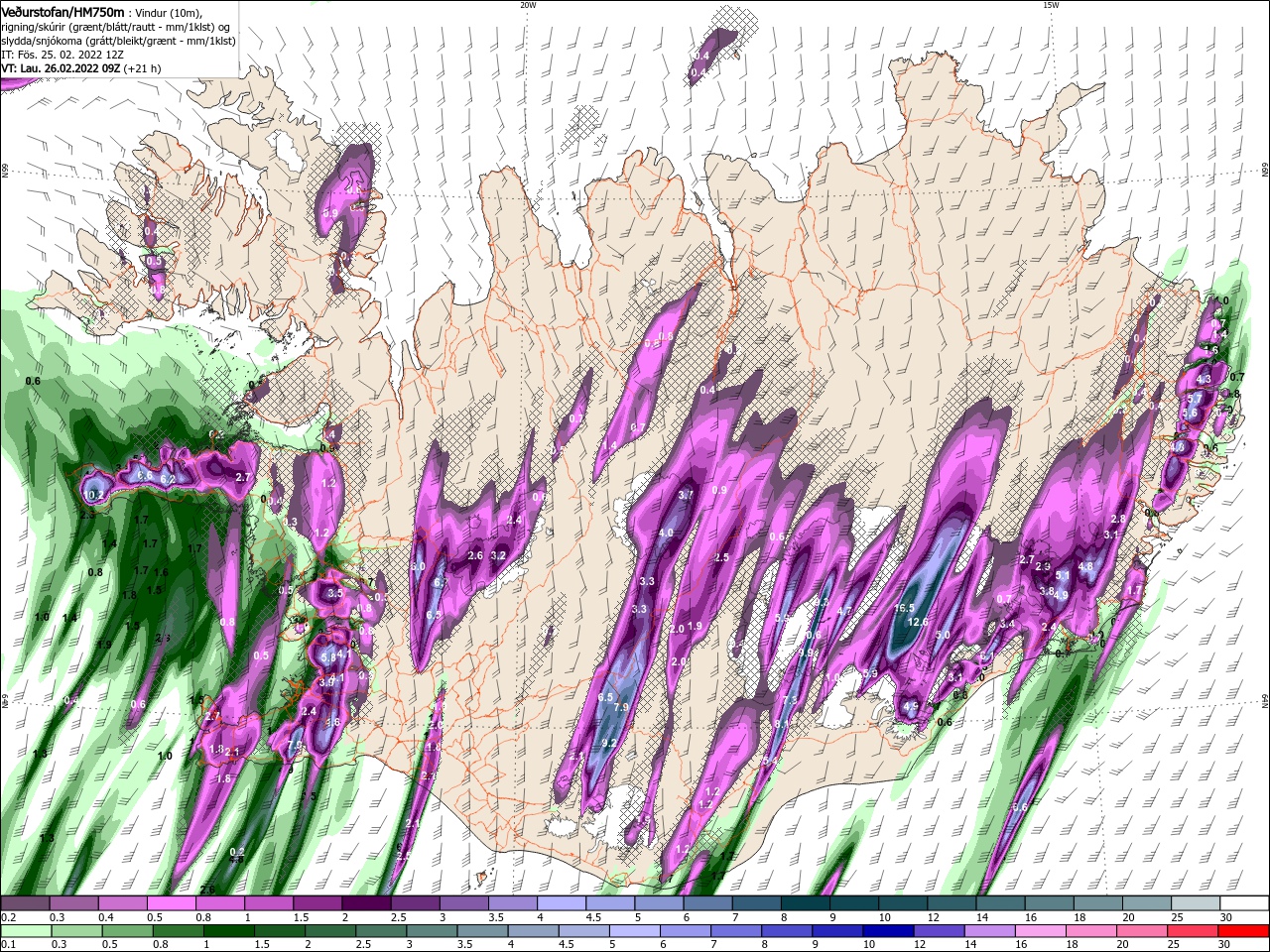Pick the snow scale swatch labeled 0.8
The height and width of the screenshot is (952, 1270).
point(219,903)
